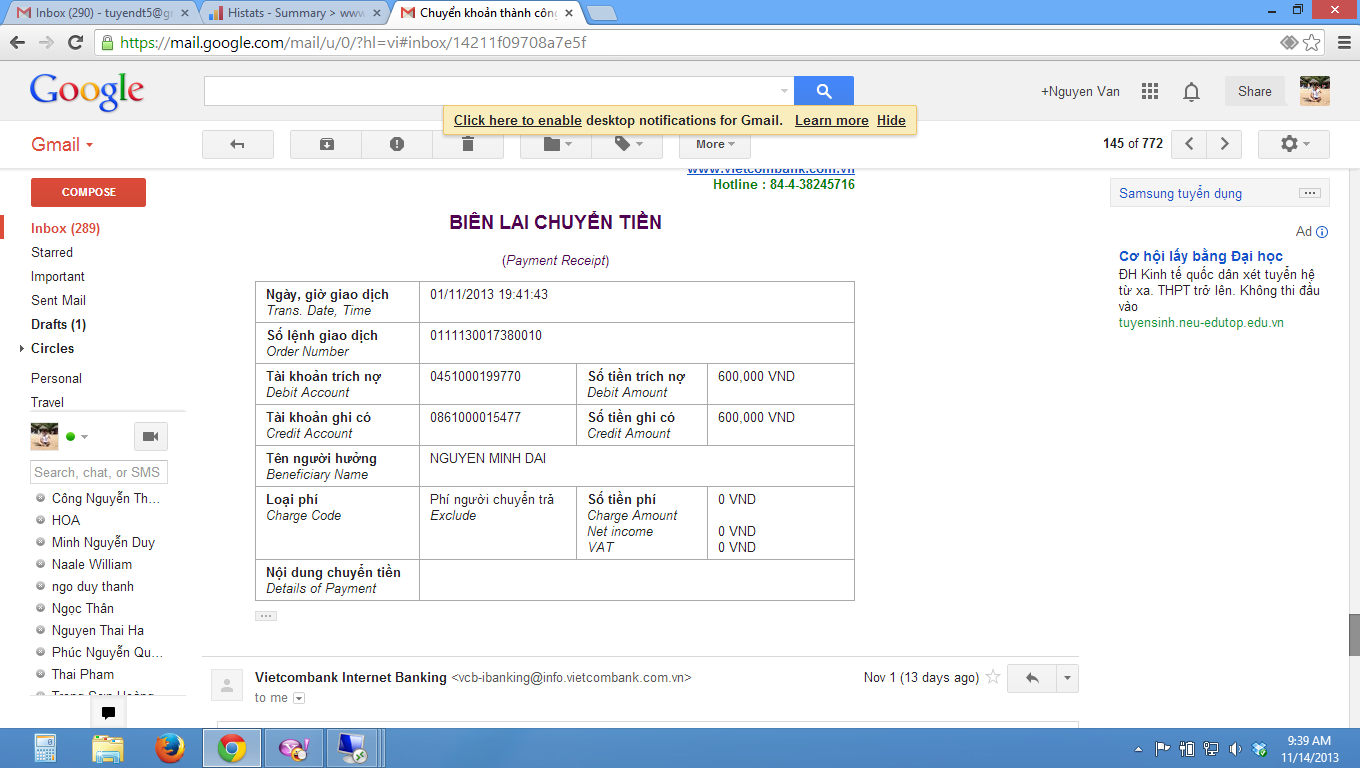This screenshot has height=768, width=1360.
Task: Open a new browser tab
Action: (601, 13)
